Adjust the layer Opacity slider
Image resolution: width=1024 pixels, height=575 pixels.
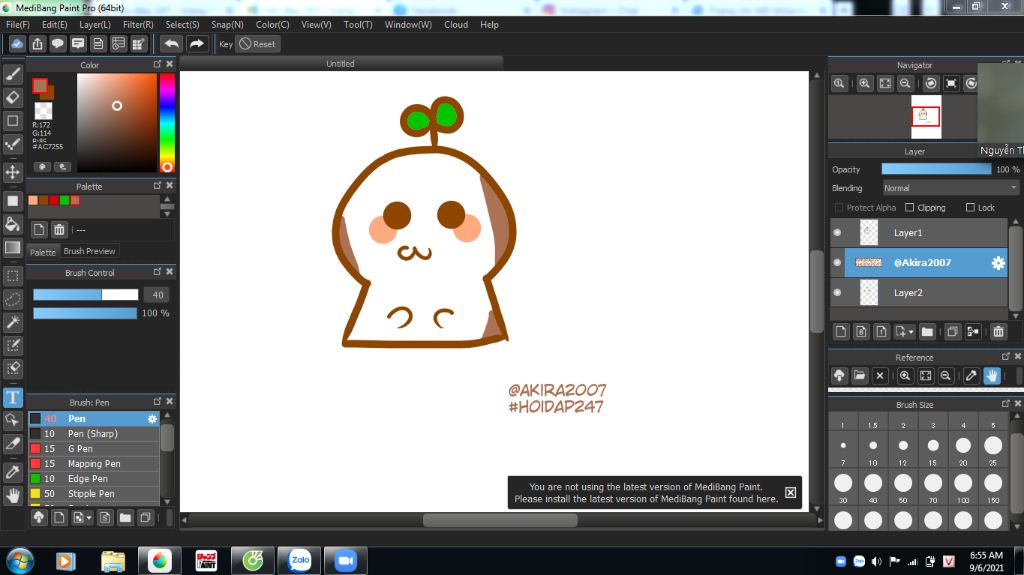tap(936, 169)
